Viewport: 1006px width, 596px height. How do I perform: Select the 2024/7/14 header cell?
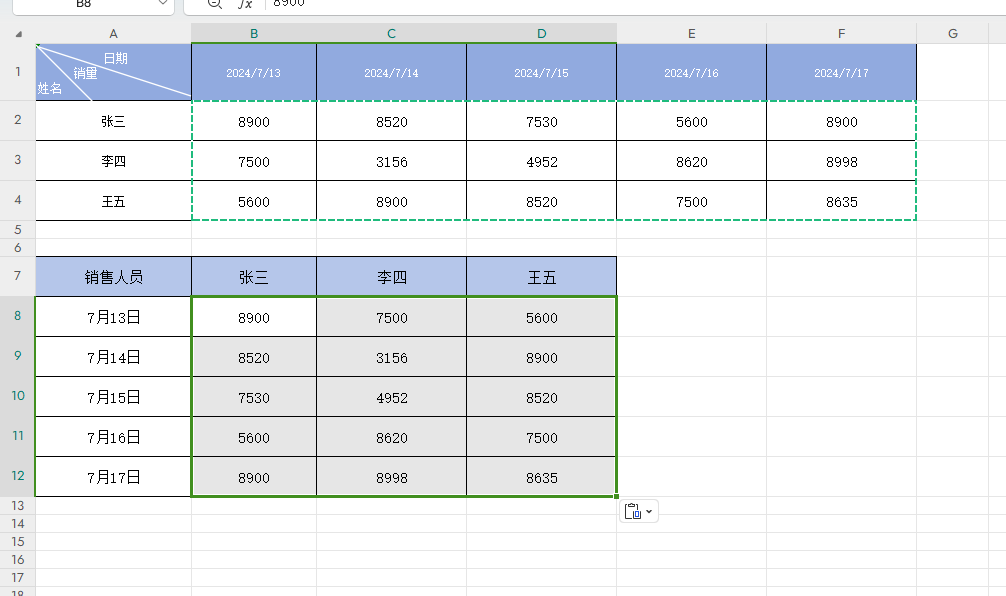pos(391,72)
